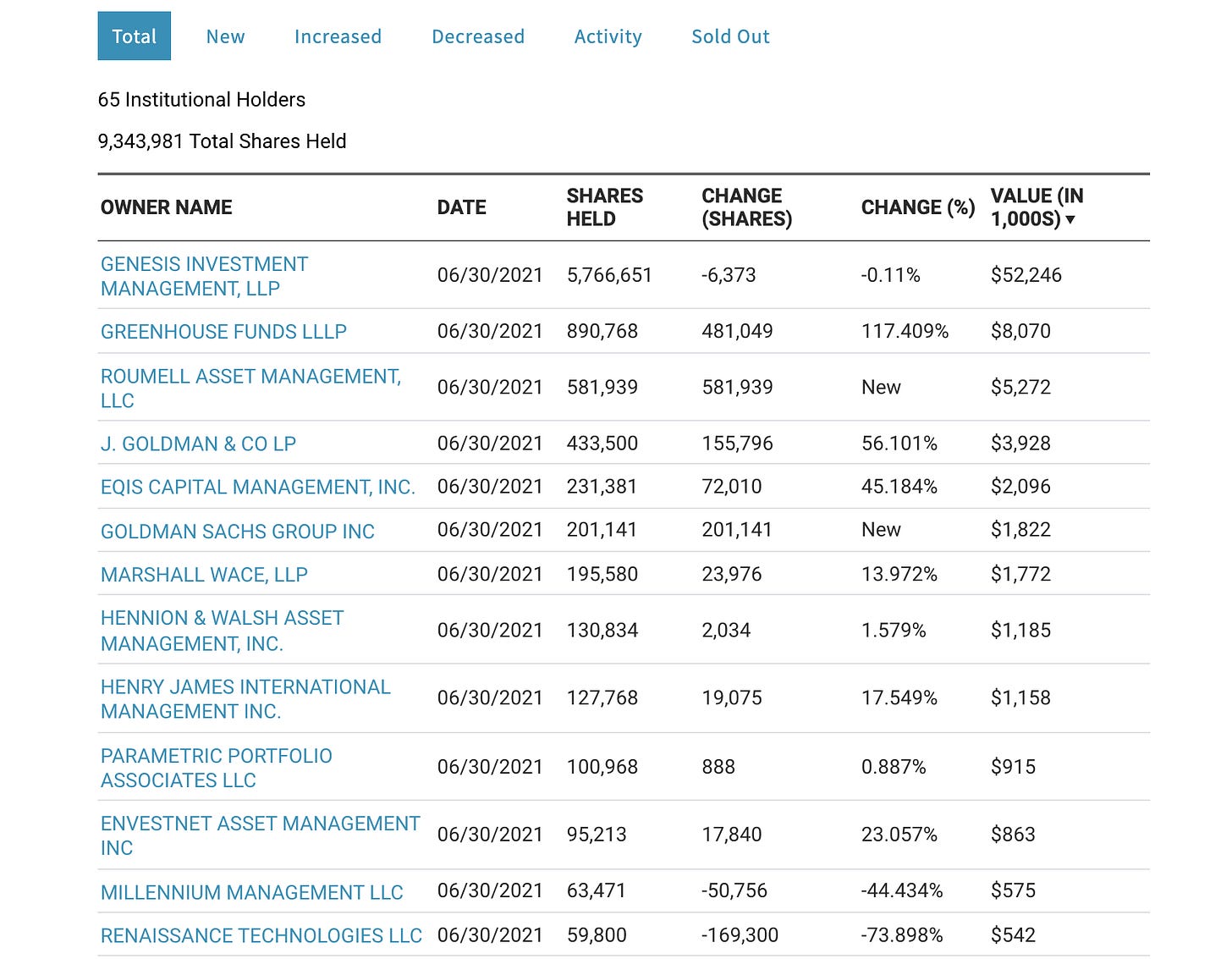This screenshot has height=959, width=1232.
Task: Click New status in Roumell row
Action: click(881, 387)
